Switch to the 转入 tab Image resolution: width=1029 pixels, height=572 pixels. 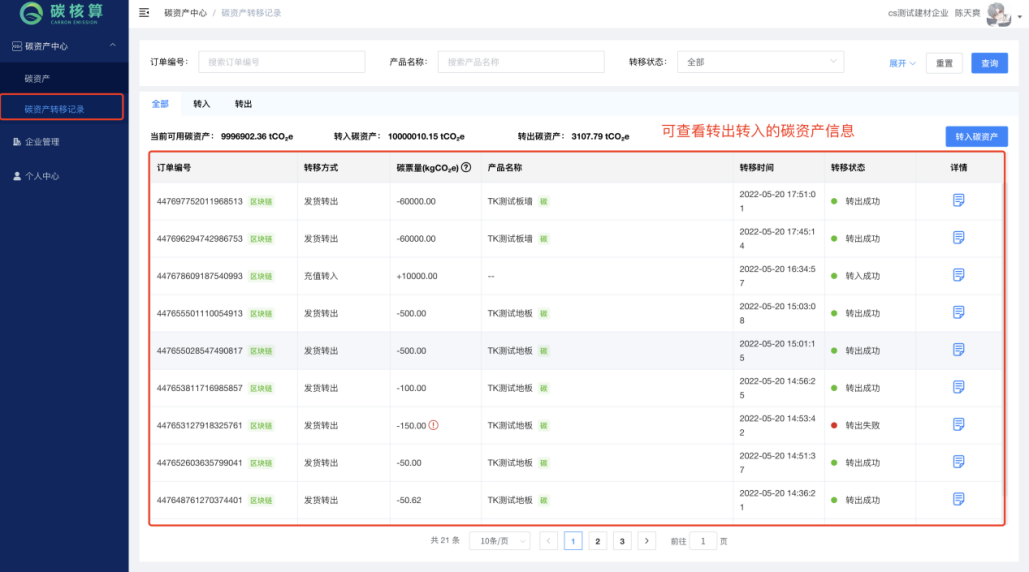pos(202,104)
